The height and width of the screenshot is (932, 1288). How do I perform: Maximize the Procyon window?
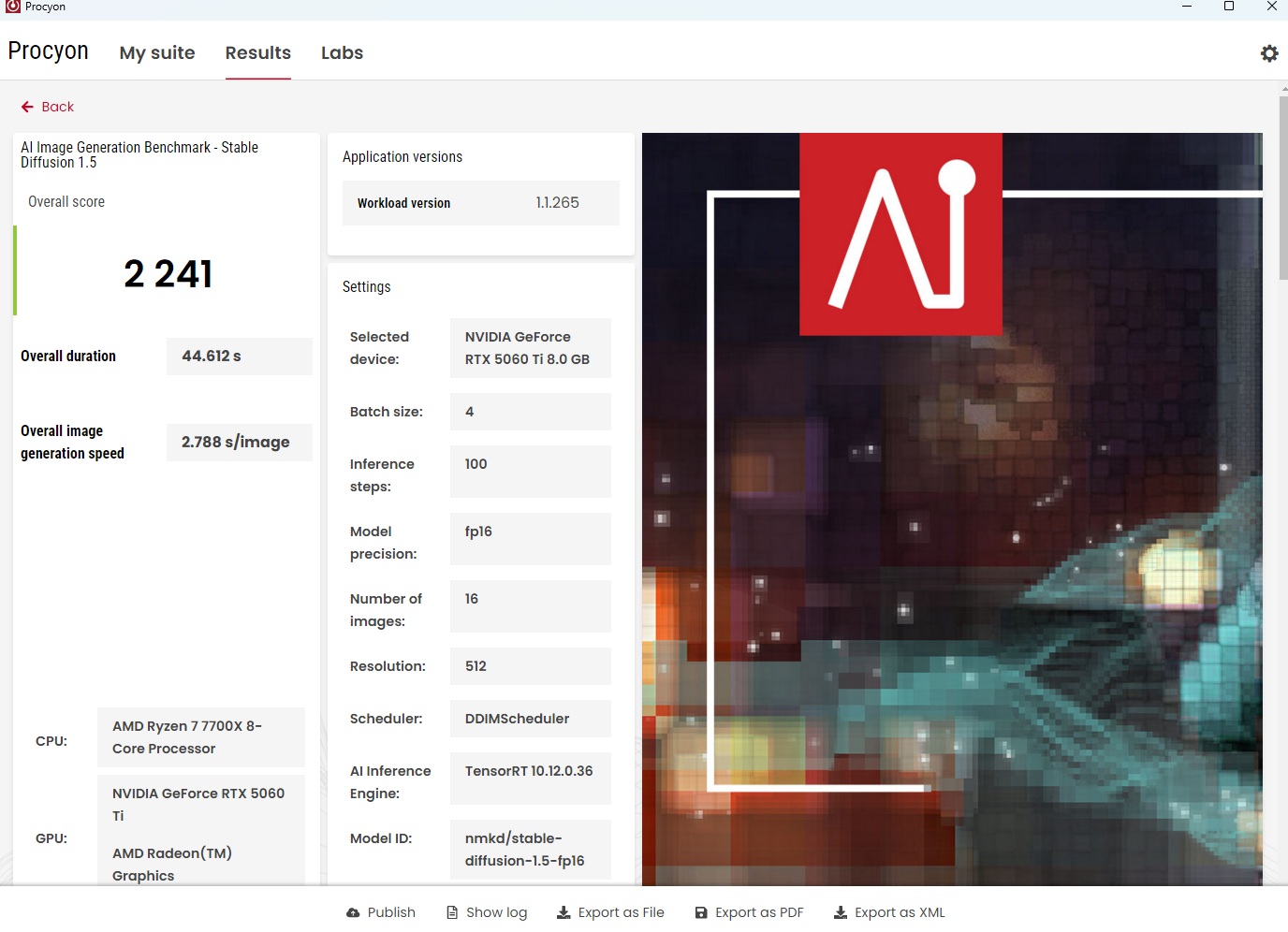tap(1229, 7)
